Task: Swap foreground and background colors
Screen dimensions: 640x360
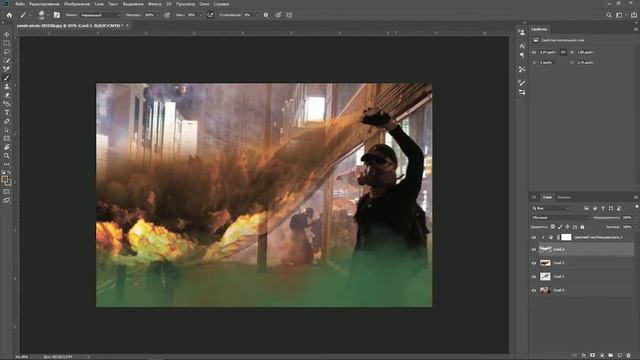Action: [x=9, y=172]
